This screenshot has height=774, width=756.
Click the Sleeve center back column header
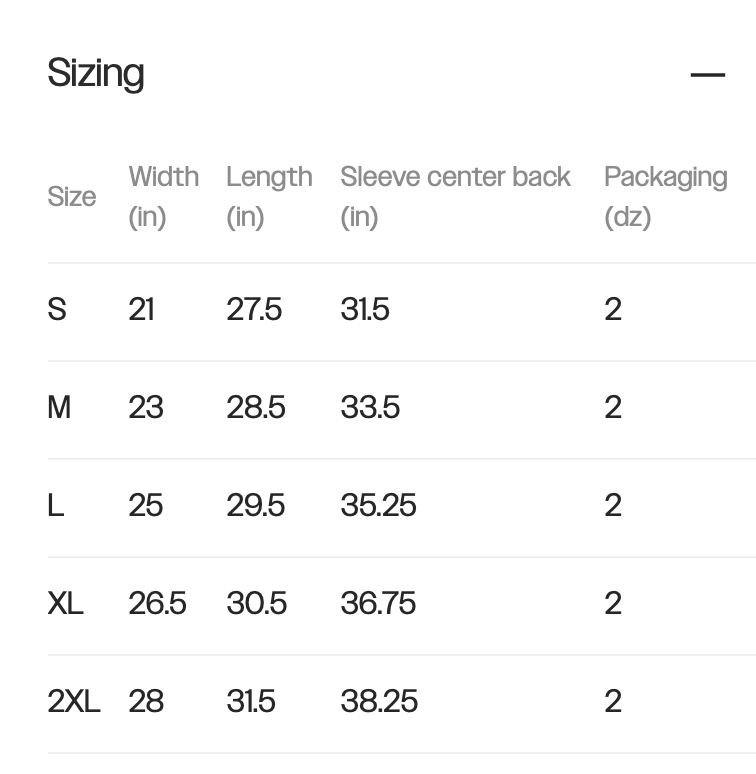[455, 196]
